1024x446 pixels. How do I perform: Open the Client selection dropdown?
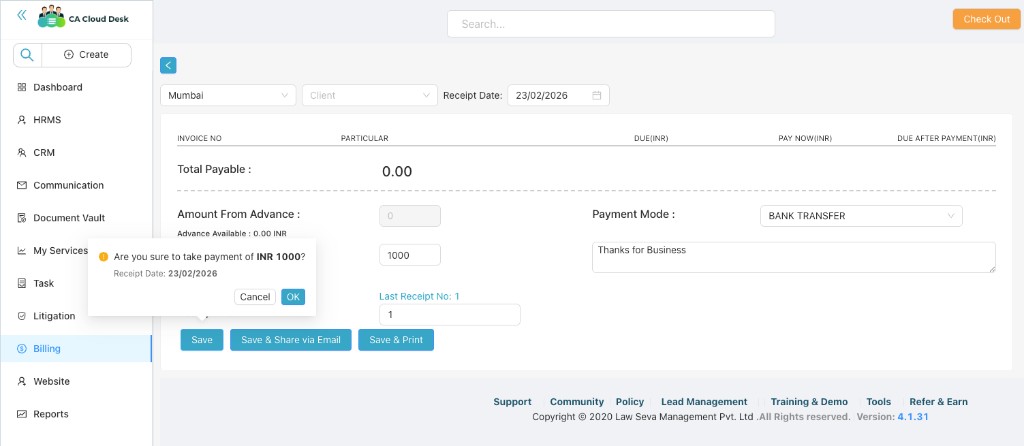point(369,96)
